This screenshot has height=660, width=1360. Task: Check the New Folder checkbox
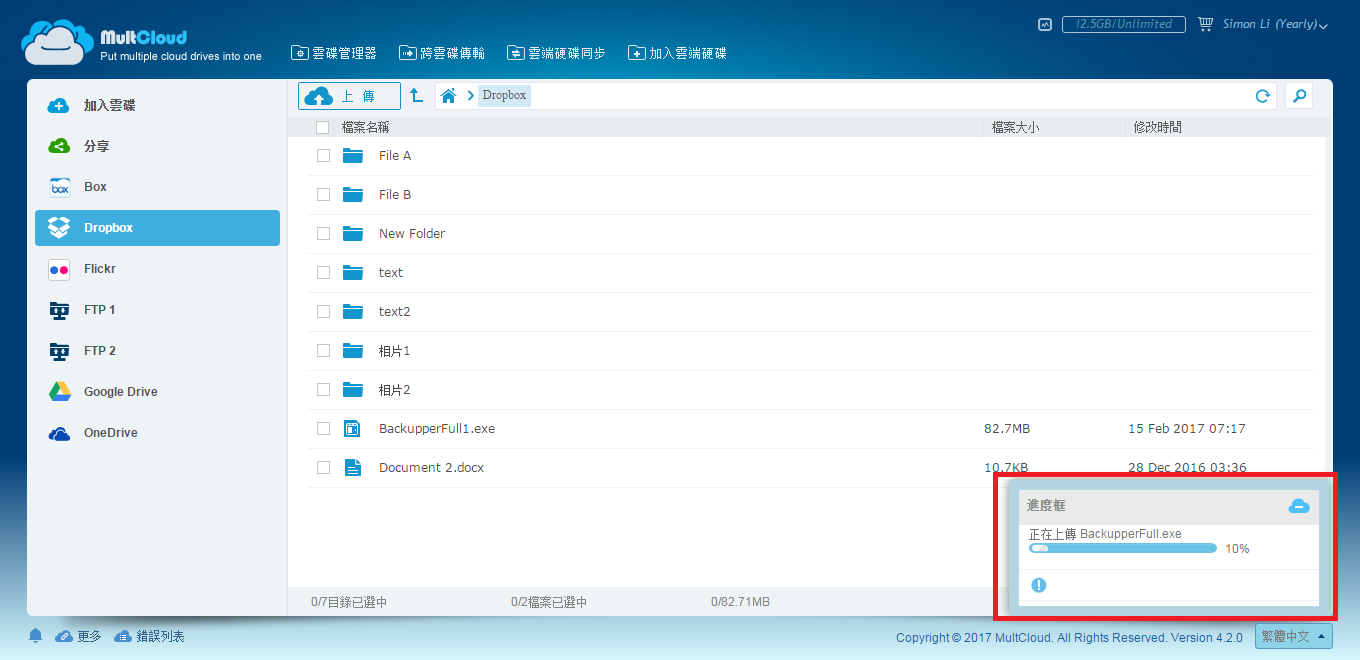(x=323, y=234)
